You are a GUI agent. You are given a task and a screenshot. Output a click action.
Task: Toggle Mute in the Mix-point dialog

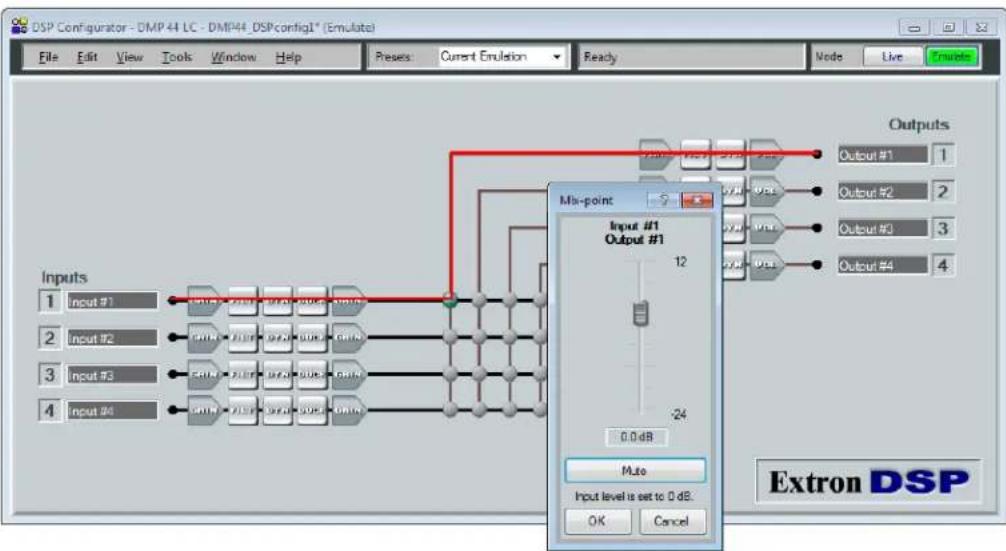point(635,471)
